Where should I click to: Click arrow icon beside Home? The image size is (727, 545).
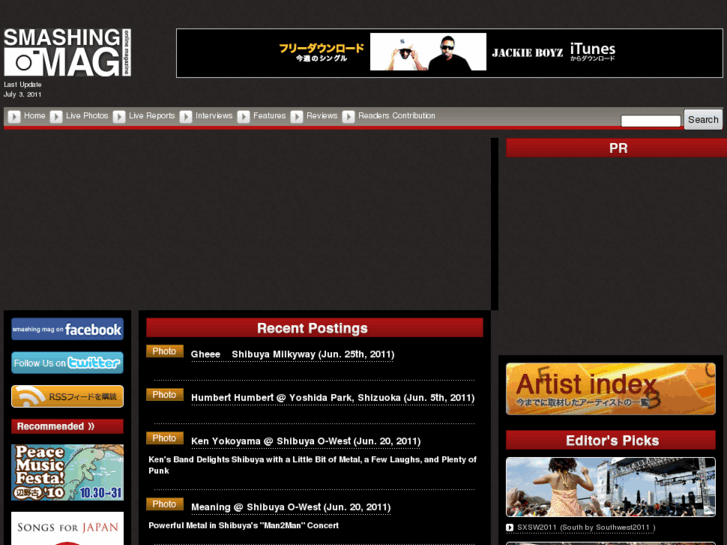pyautogui.click(x=14, y=116)
